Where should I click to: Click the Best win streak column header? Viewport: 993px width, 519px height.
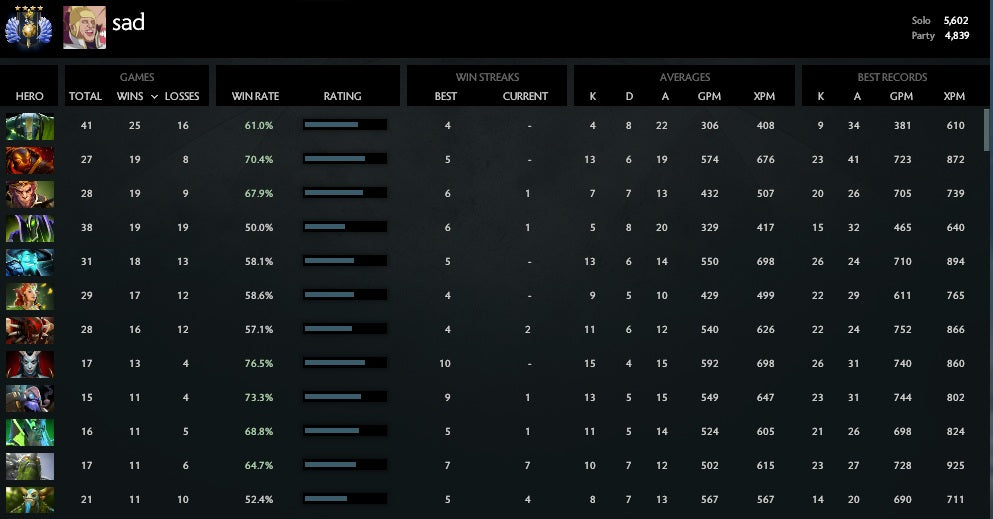point(445,97)
